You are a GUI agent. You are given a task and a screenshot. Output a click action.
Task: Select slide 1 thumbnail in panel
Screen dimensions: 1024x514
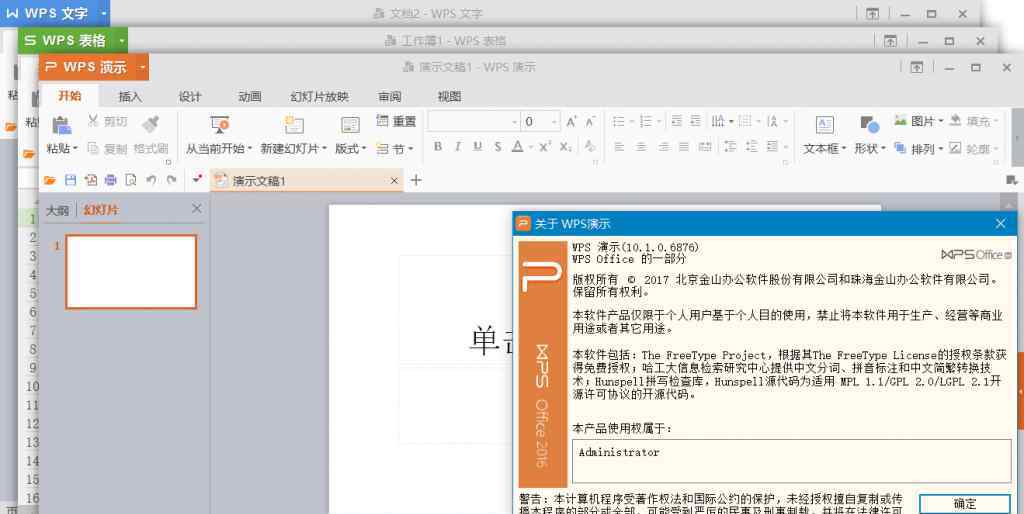coord(131,272)
